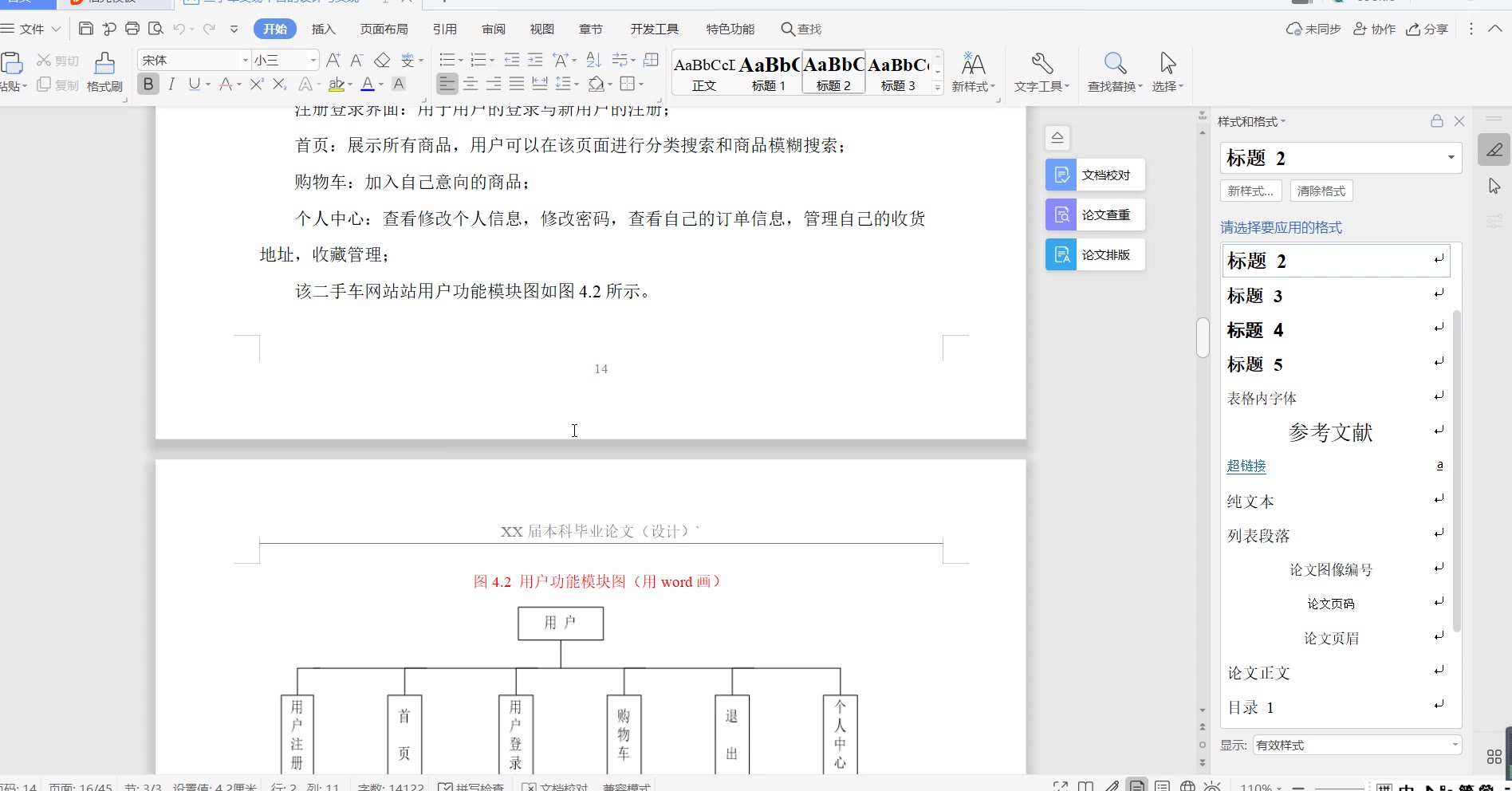Collapse the ribbon with the chevron-up arrow
This screenshot has height=791, width=1512.
pos(1495,28)
